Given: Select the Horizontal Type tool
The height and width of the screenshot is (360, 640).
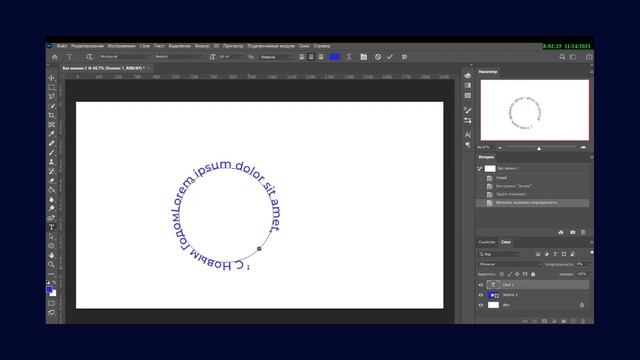Looking at the screenshot, I should point(51,227).
